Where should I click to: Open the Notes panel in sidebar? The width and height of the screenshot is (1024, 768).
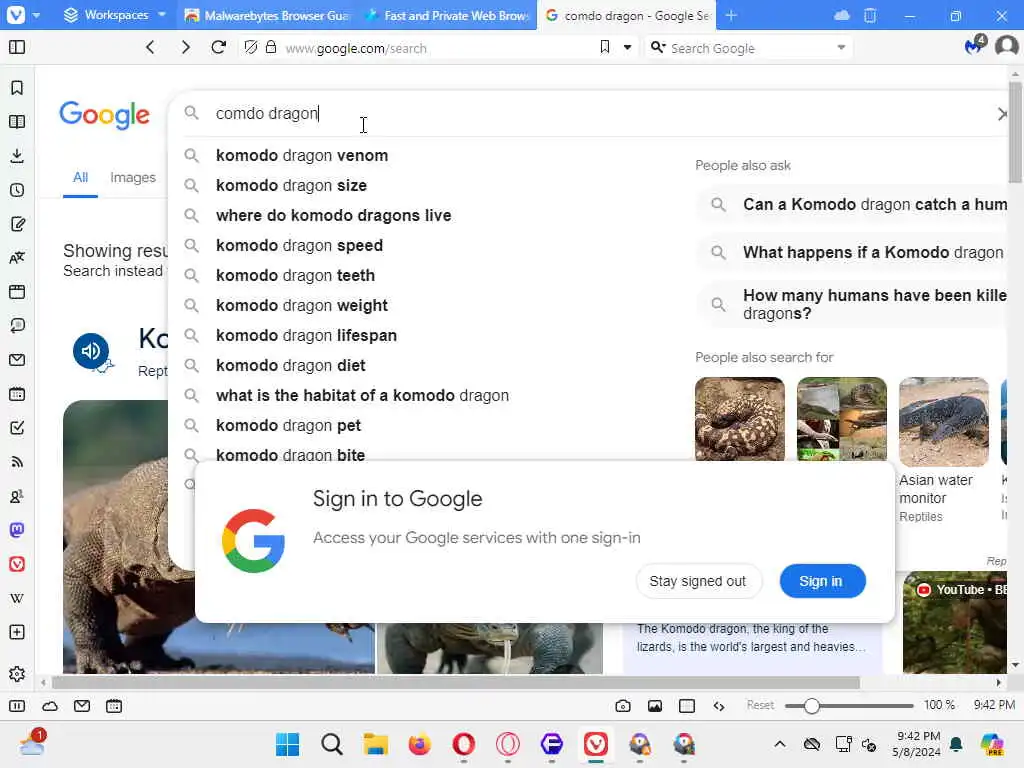pyautogui.click(x=17, y=224)
